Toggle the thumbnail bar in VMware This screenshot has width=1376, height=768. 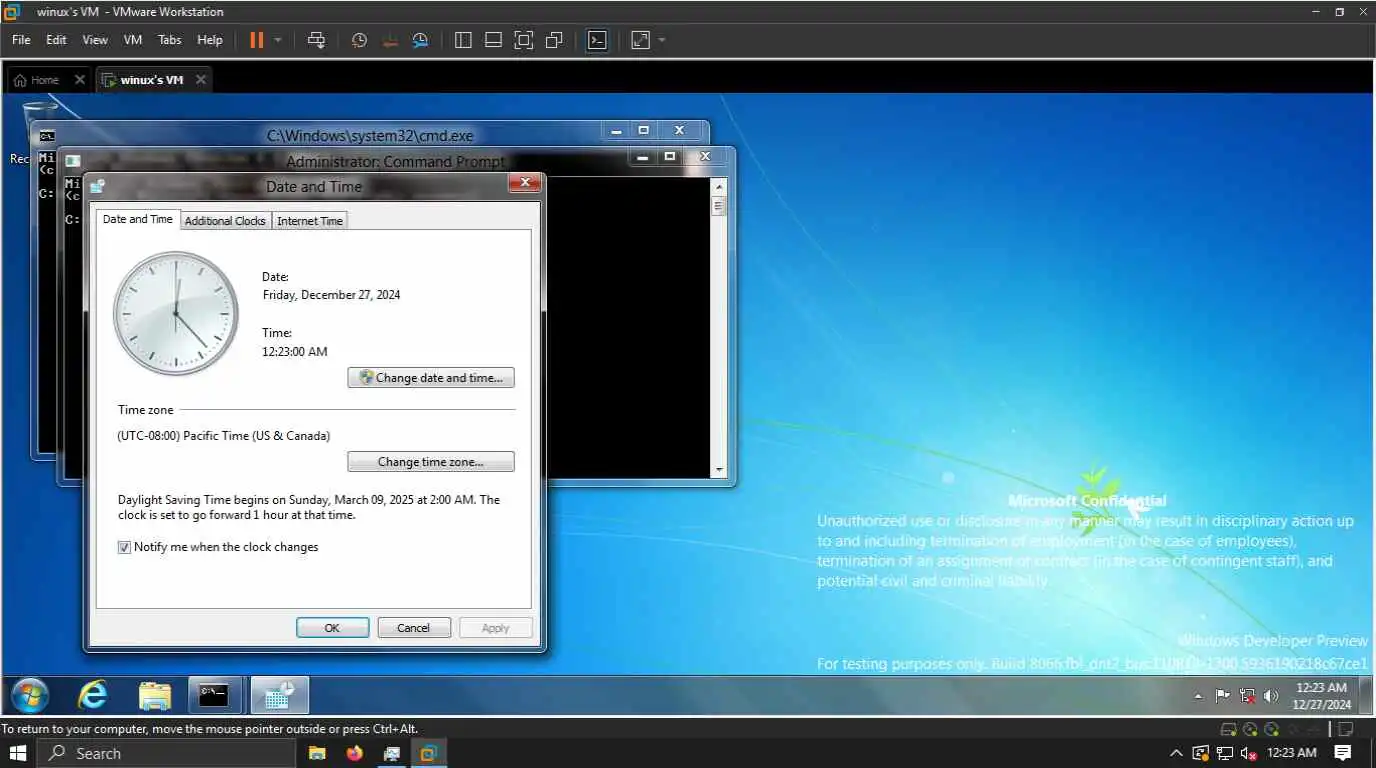point(493,40)
